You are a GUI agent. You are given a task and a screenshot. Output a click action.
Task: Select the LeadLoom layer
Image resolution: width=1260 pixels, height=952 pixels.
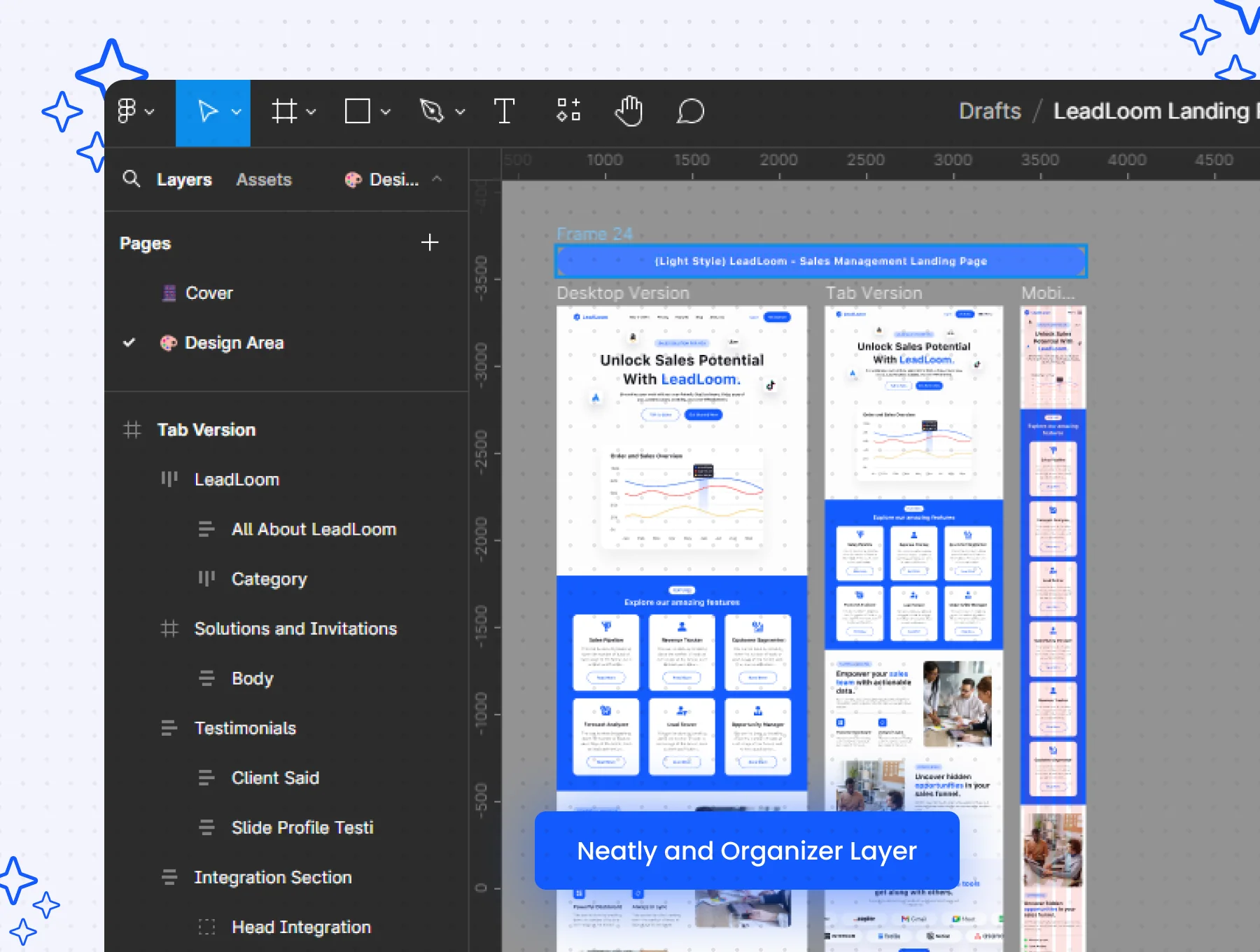(237, 479)
